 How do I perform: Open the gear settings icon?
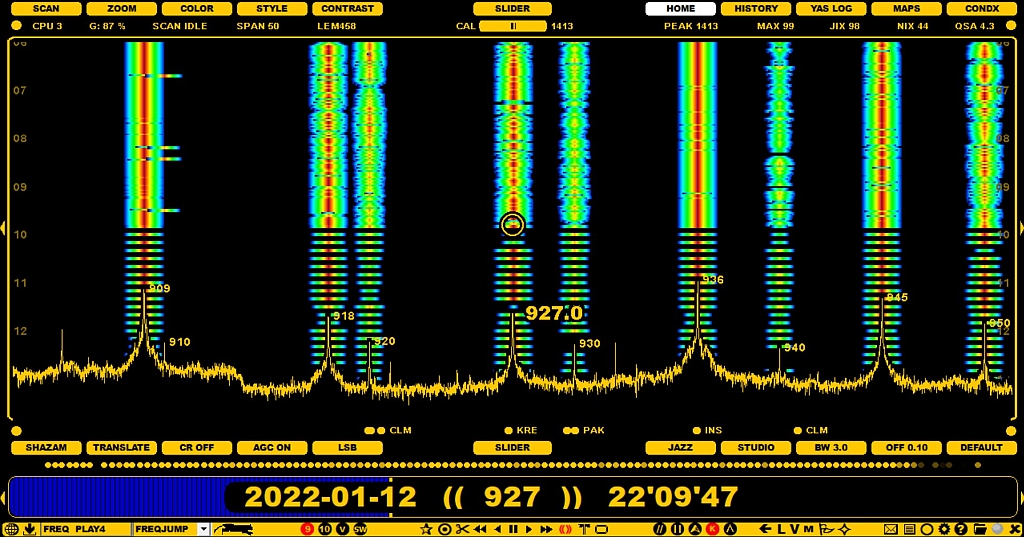coord(944,529)
